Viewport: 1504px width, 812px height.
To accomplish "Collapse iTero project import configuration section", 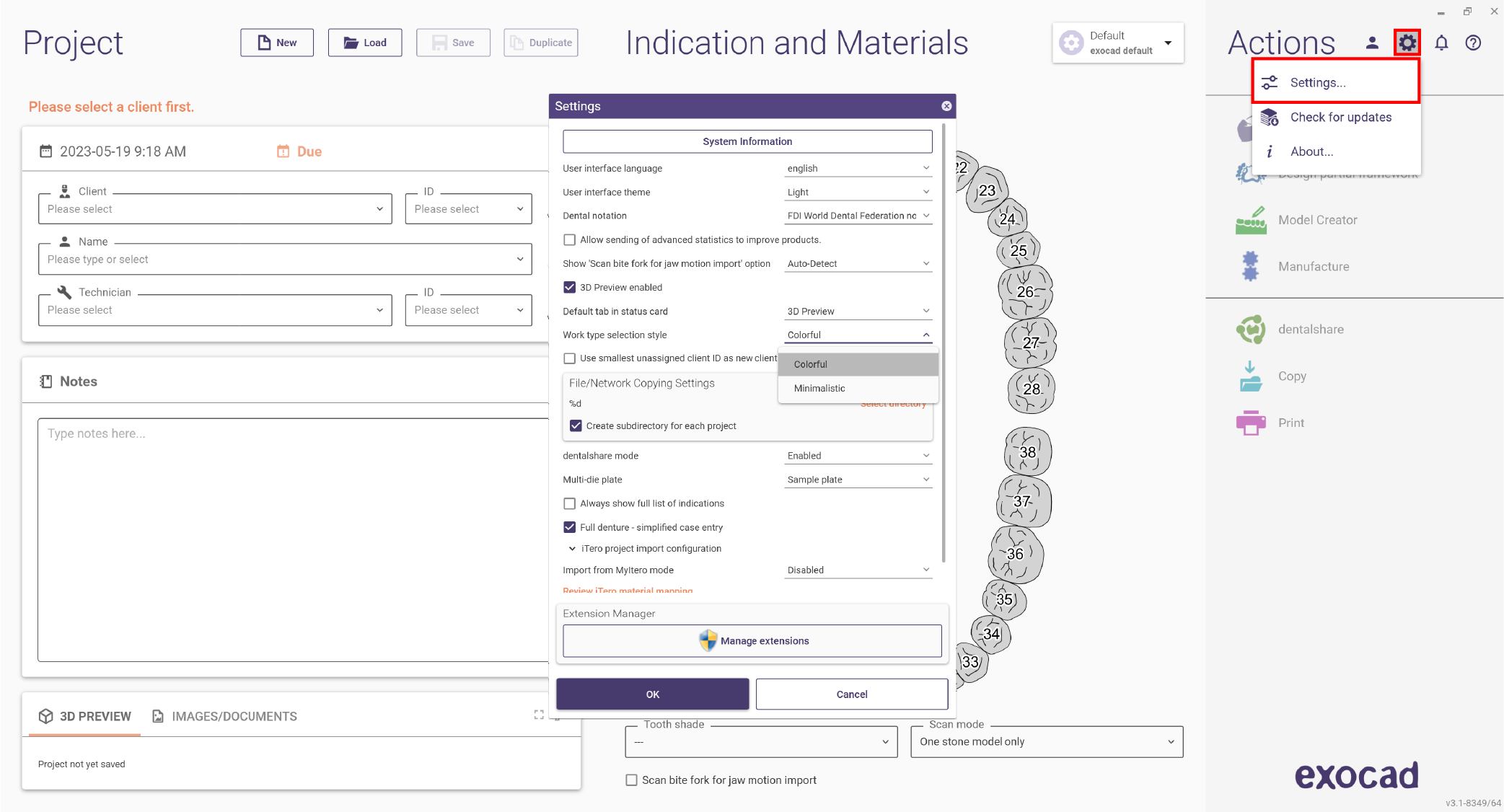I will (x=572, y=549).
